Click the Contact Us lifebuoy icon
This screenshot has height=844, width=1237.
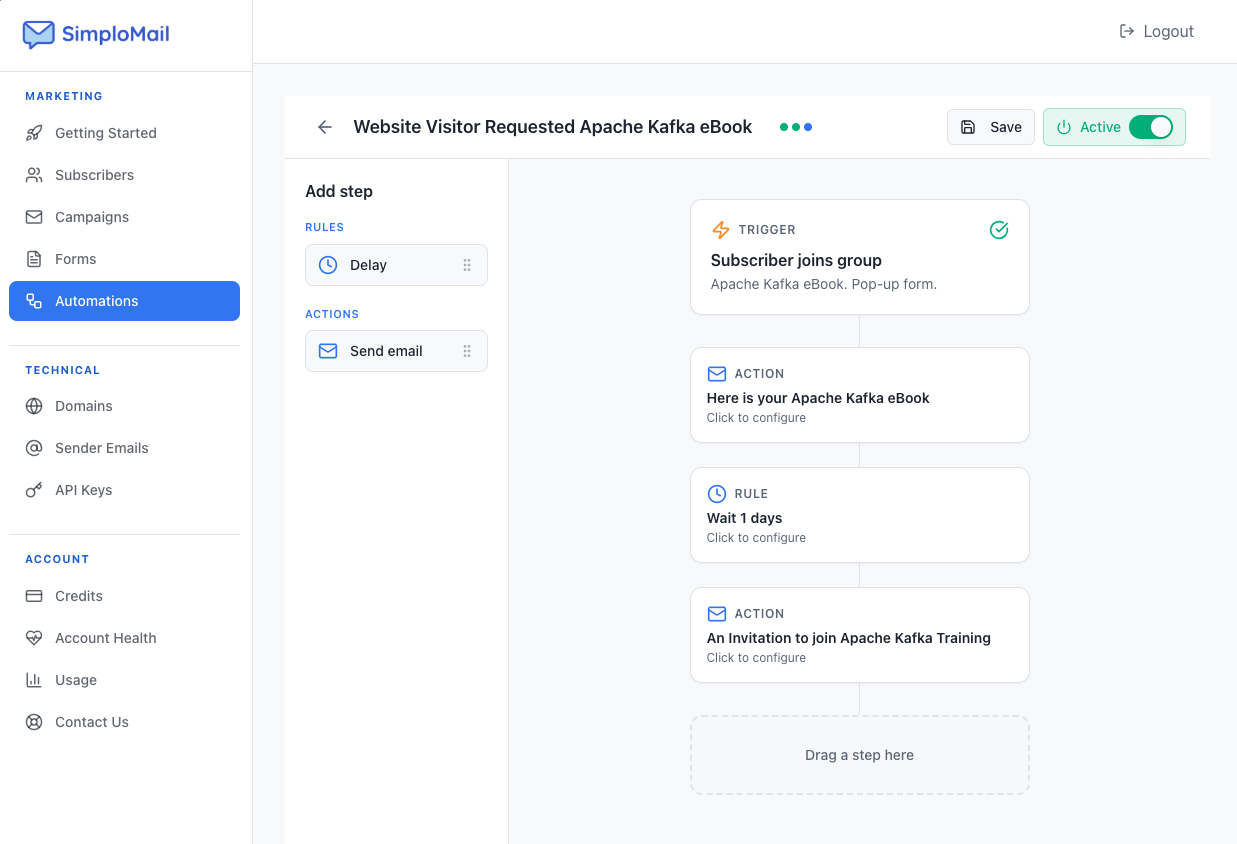click(x=34, y=722)
